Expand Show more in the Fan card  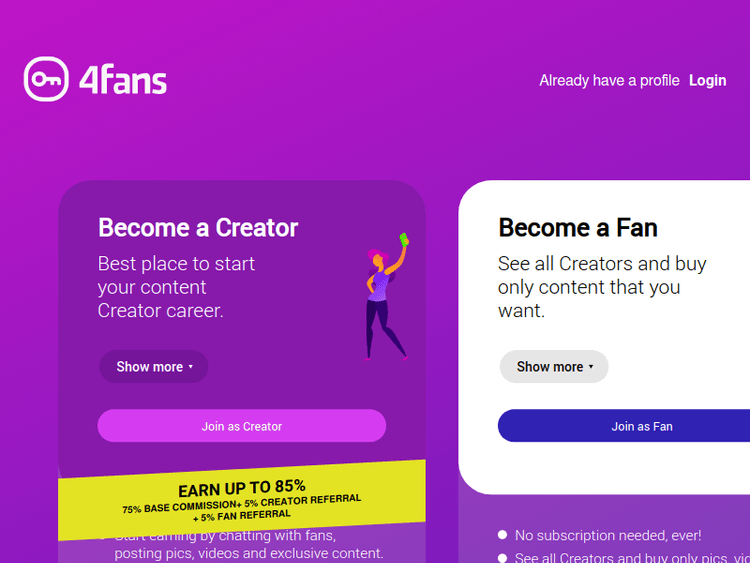554,367
